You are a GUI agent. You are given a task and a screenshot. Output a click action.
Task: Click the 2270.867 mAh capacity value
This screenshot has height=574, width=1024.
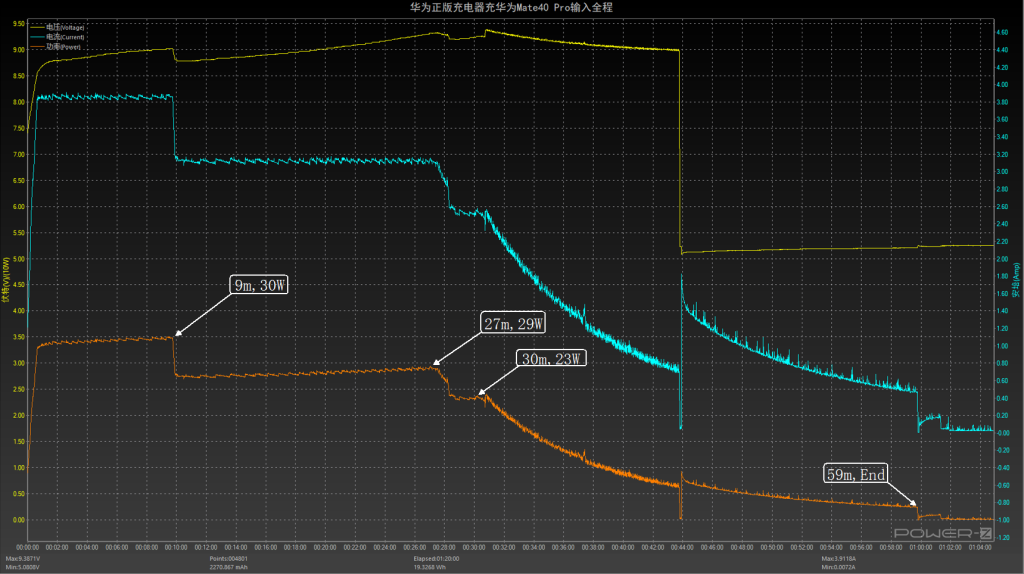pos(229,567)
